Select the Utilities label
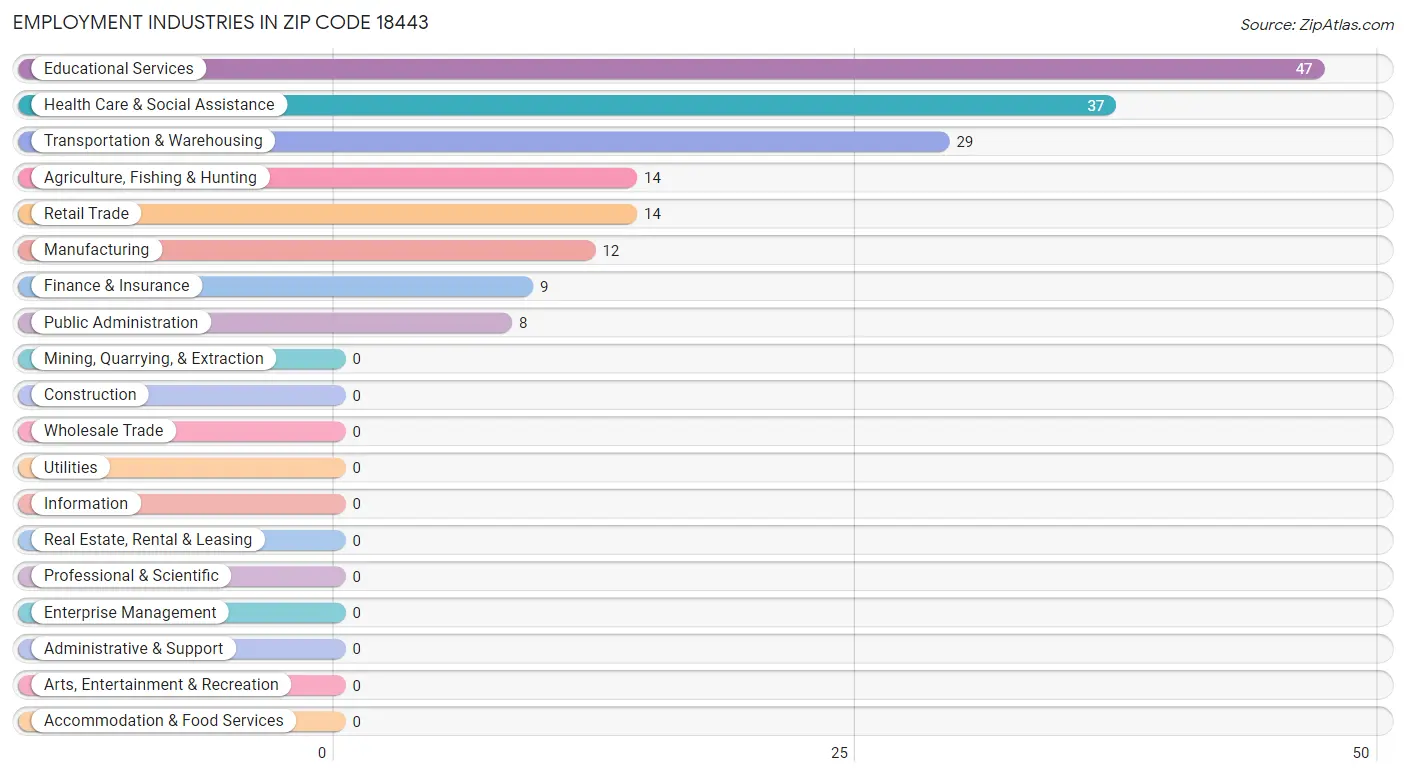Viewport: 1406px width, 776px height. tap(71, 468)
